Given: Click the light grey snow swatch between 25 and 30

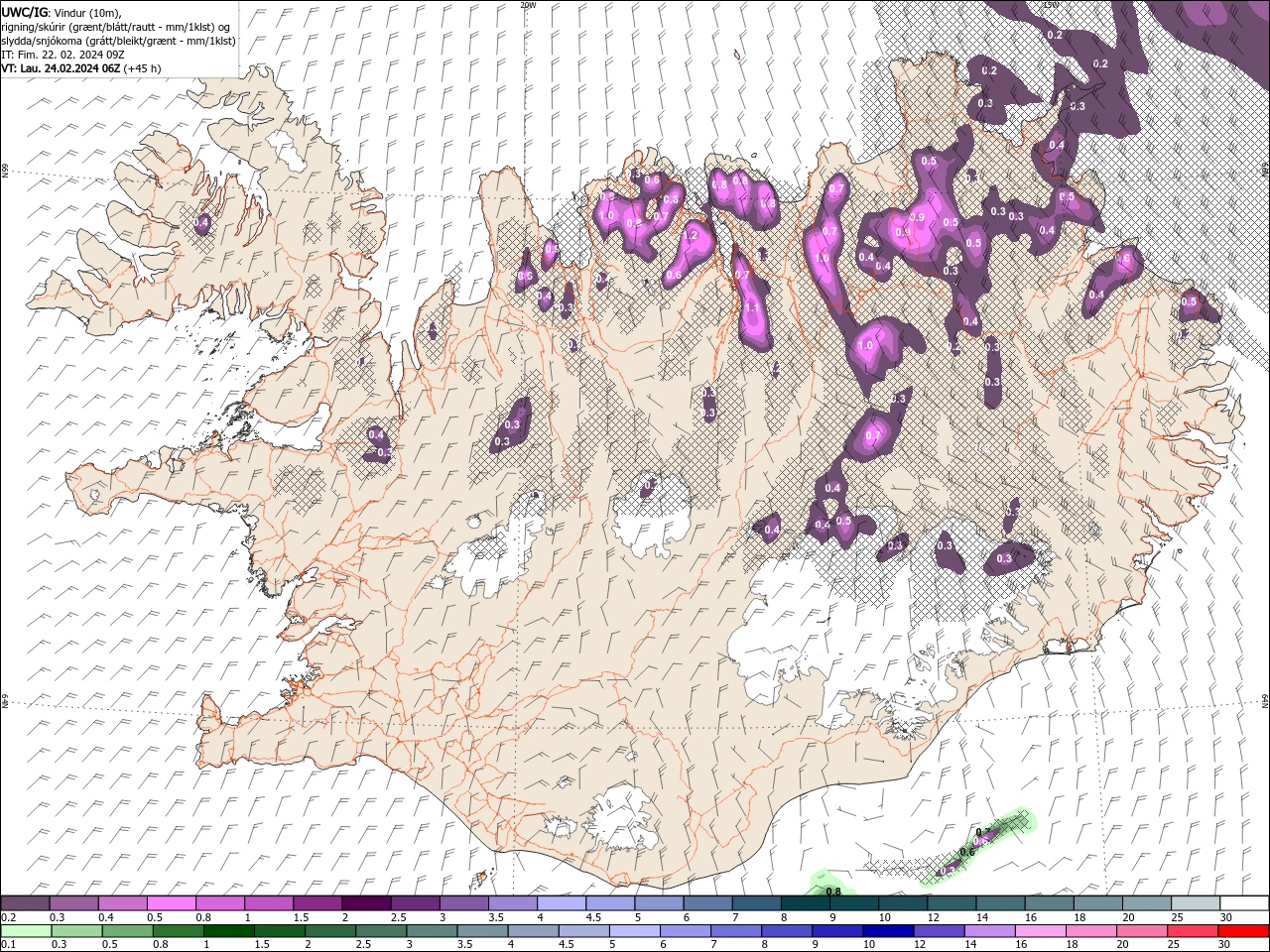Looking at the screenshot, I should (x=1196, y=903).
